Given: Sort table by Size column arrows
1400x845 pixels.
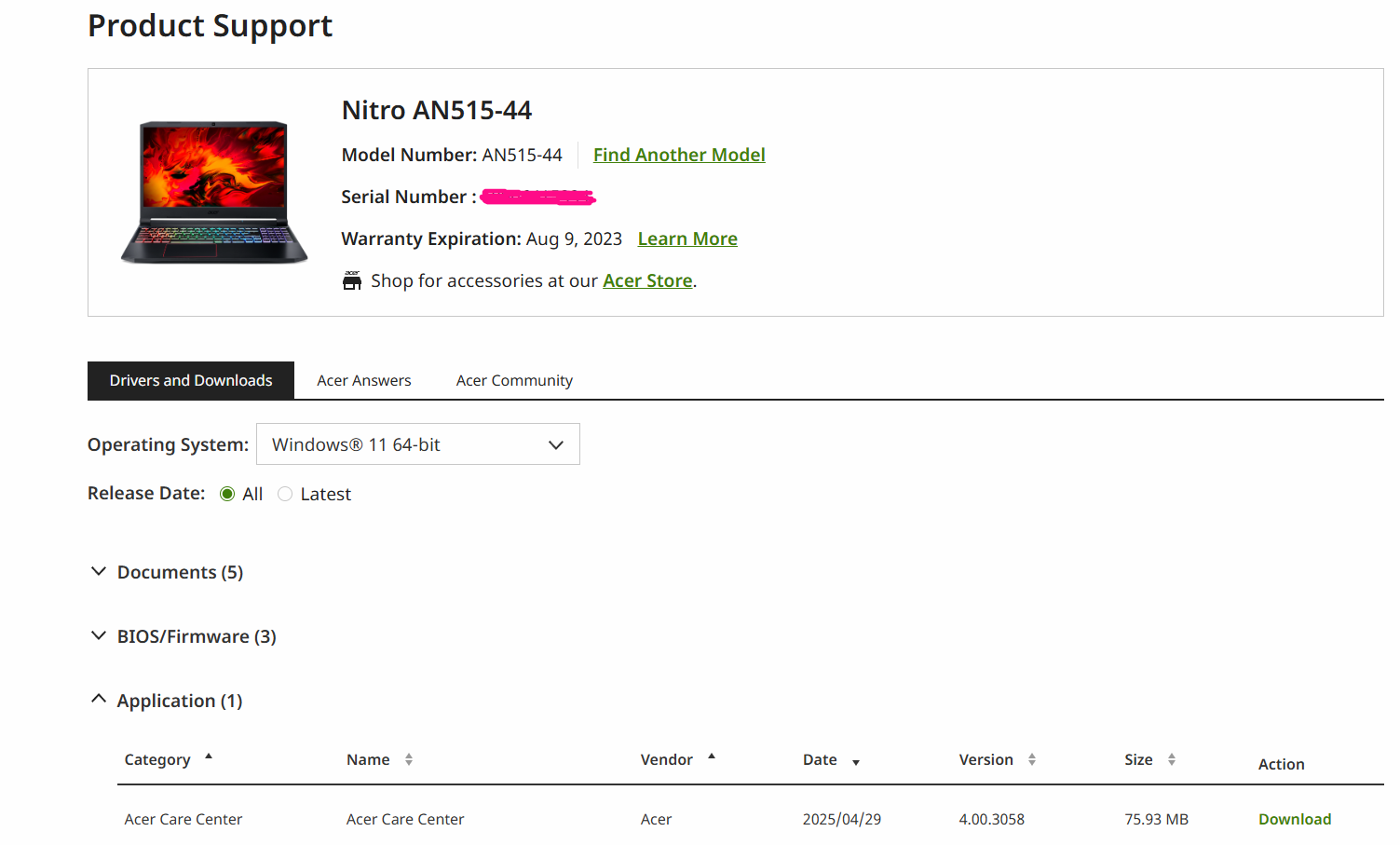Looking at the screenshot, I should coord(1172,759).
